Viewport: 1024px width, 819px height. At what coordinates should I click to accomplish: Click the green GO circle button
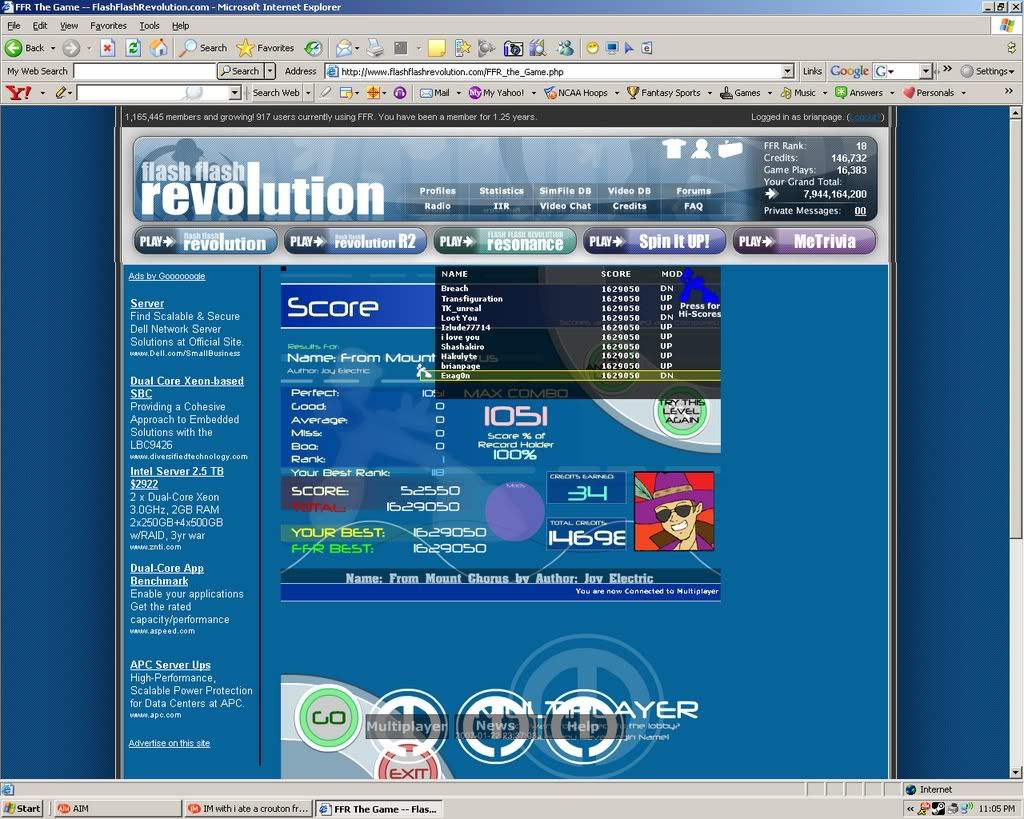(328, 717)
